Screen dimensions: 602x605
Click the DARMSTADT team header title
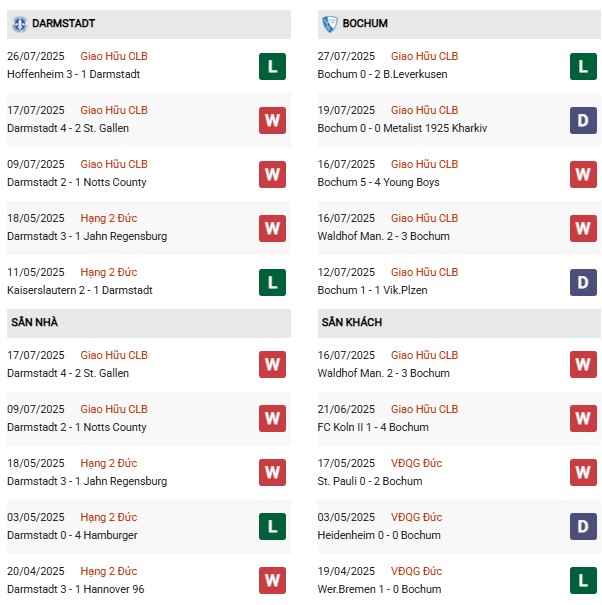pyautogui.click(x=64, y=23)
